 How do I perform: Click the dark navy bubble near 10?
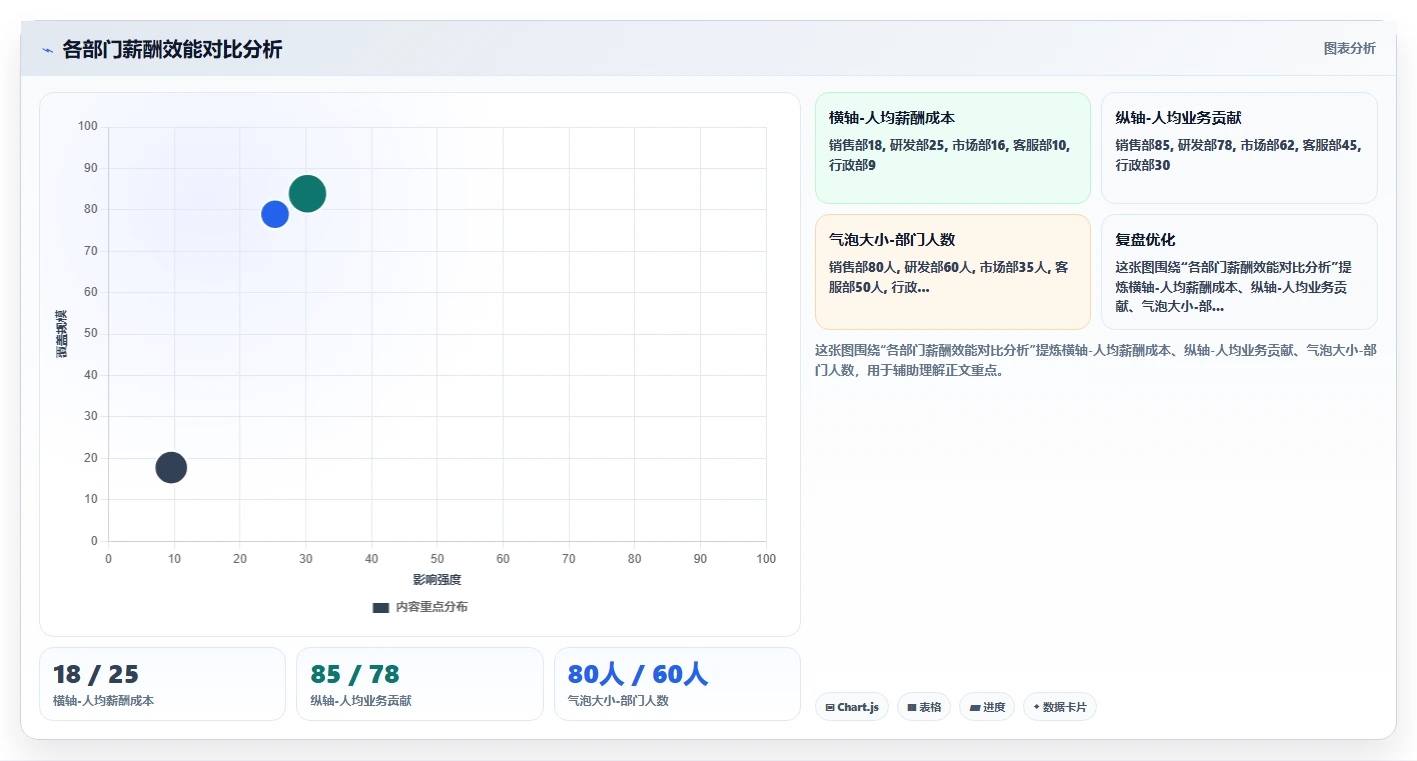pos(171,467)
